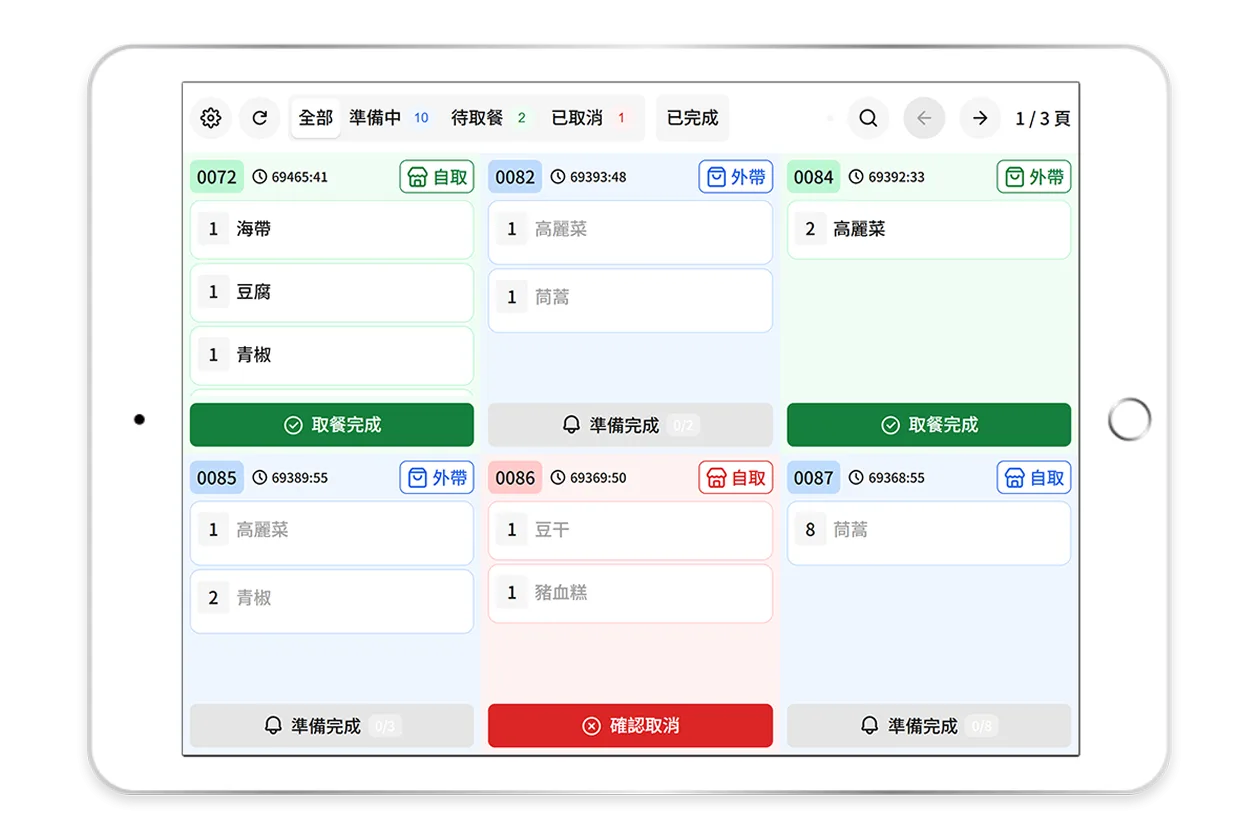Click the blue 自取 badge on order 0087
Image resolution: width=1260 pixels, height=837 pixels.
pos(1034,477)
